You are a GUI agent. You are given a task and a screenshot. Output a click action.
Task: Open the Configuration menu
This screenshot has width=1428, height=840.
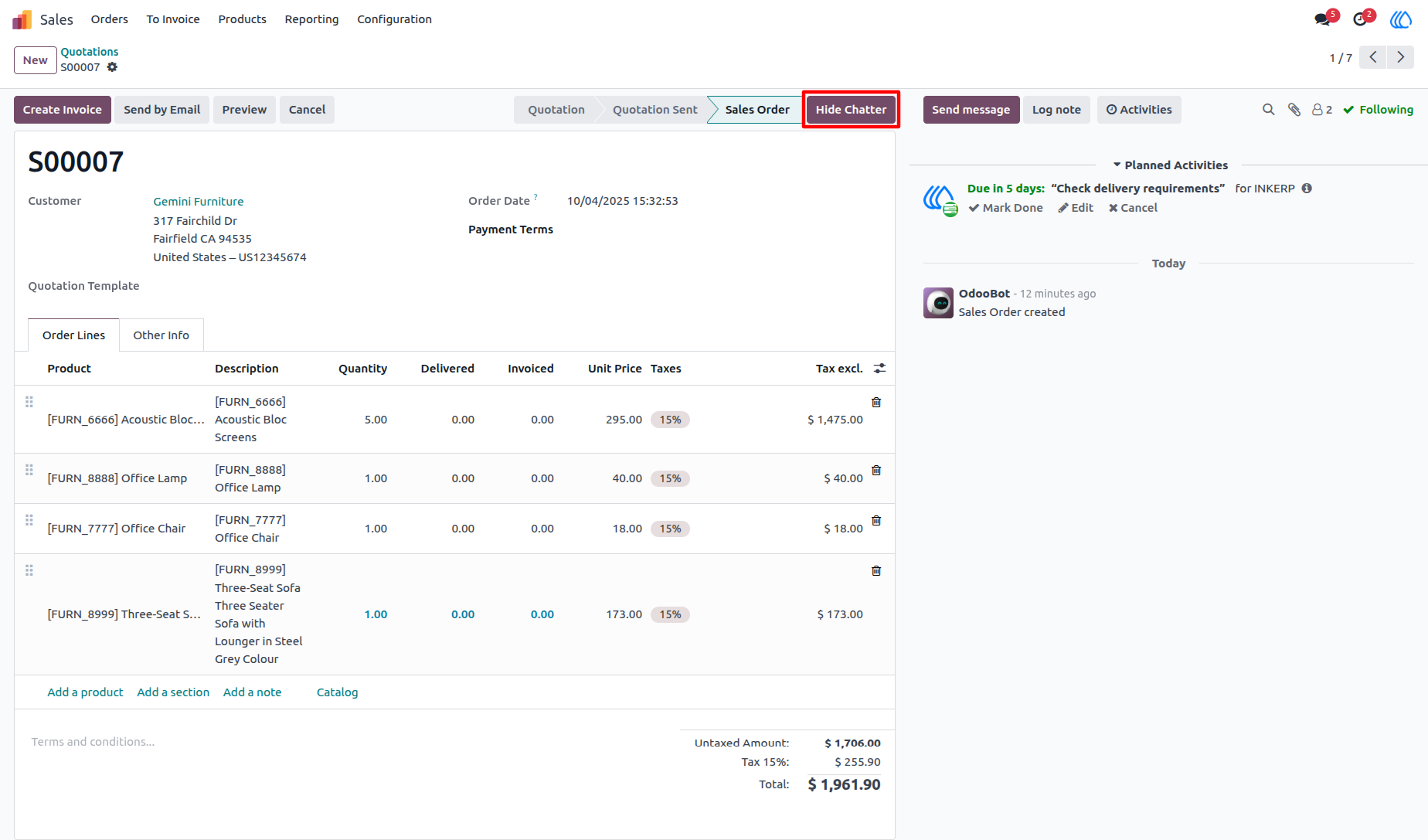point(394,19)
